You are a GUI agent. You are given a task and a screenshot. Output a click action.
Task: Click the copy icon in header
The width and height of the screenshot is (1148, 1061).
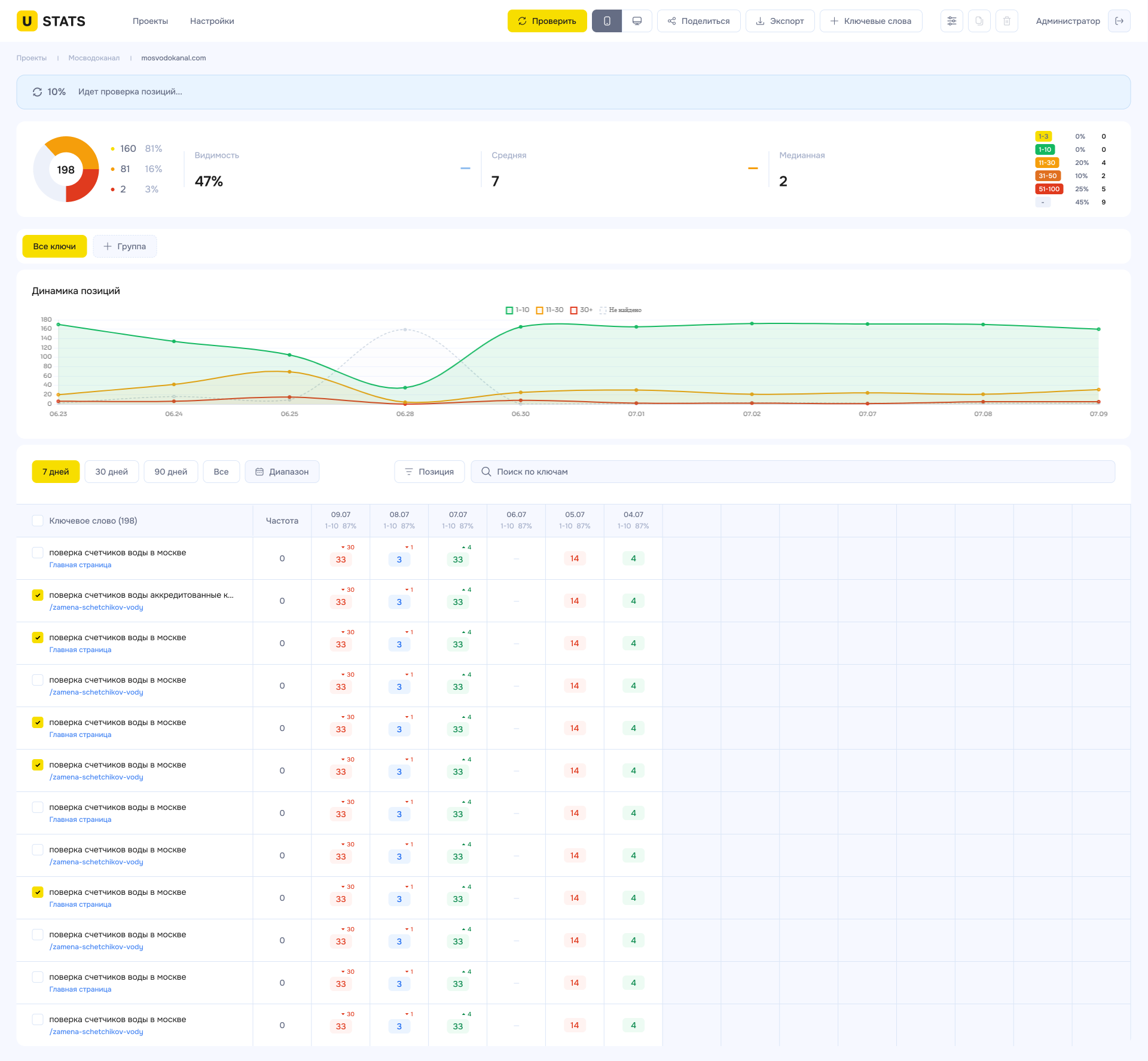tap(979, 21)
